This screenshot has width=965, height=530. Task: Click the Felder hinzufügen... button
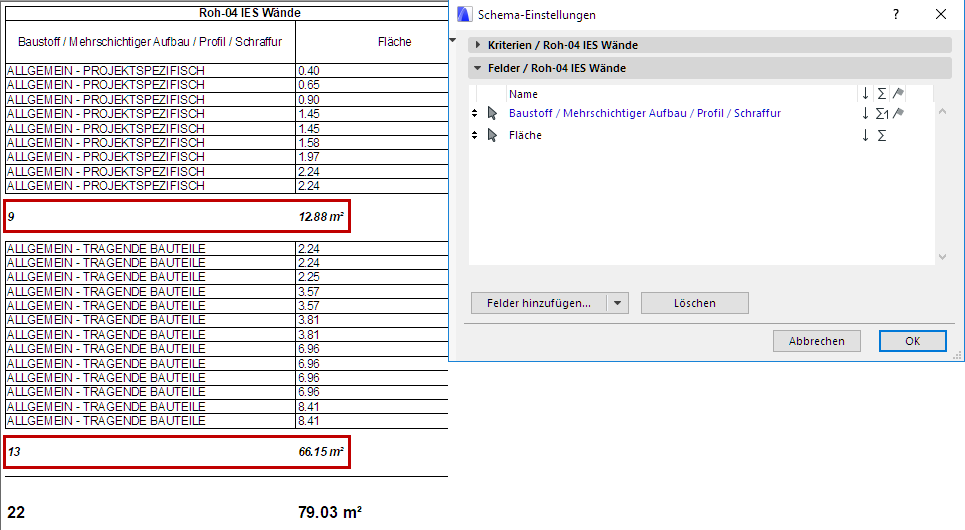(539, 303)
